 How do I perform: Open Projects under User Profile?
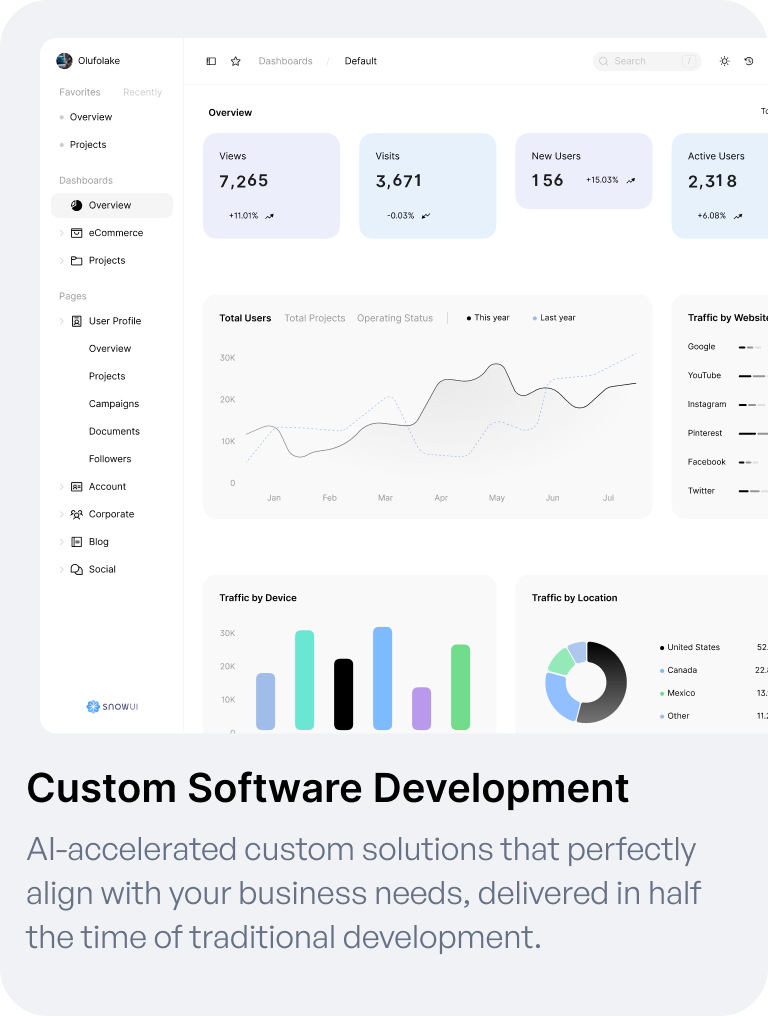107,376
